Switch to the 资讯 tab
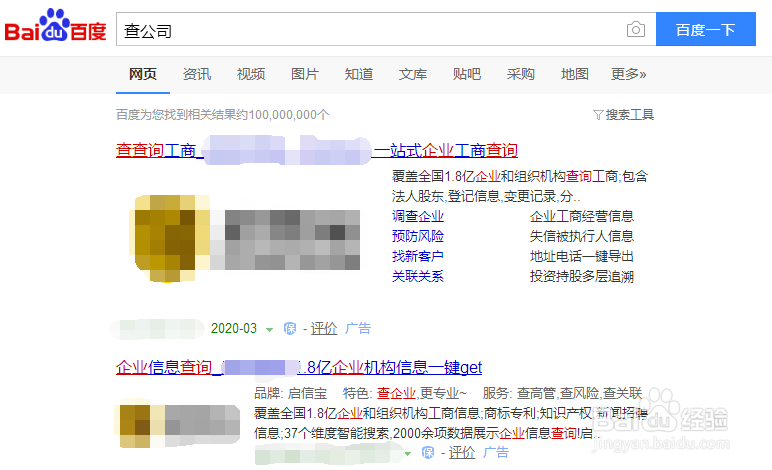 (197, 74)
